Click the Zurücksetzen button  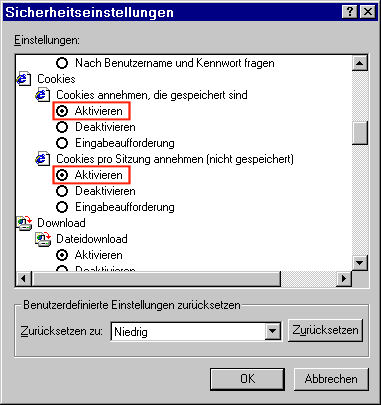[x=325, y=330]
